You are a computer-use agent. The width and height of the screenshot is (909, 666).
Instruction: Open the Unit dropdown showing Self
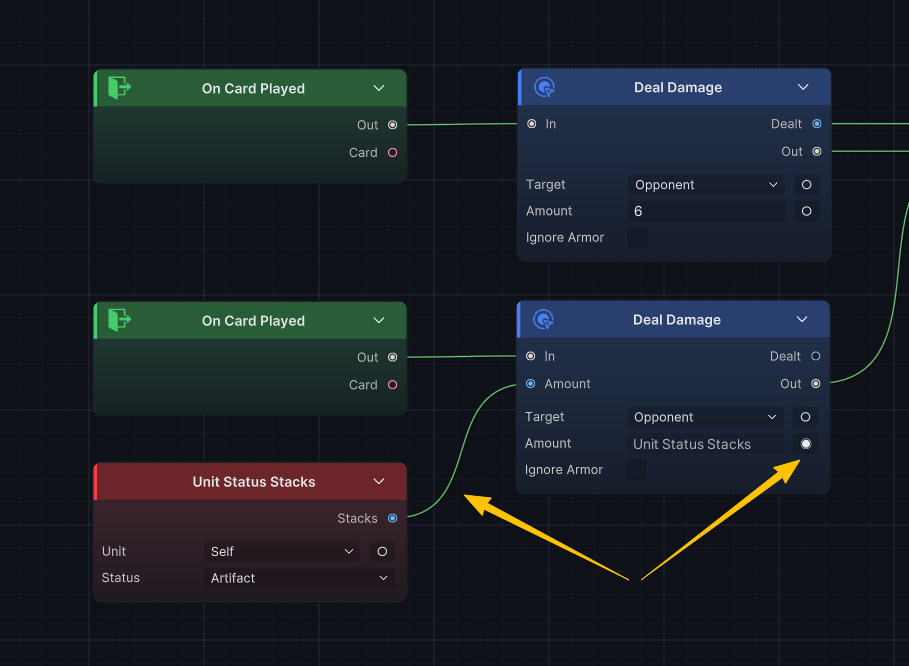pos(282,552)
